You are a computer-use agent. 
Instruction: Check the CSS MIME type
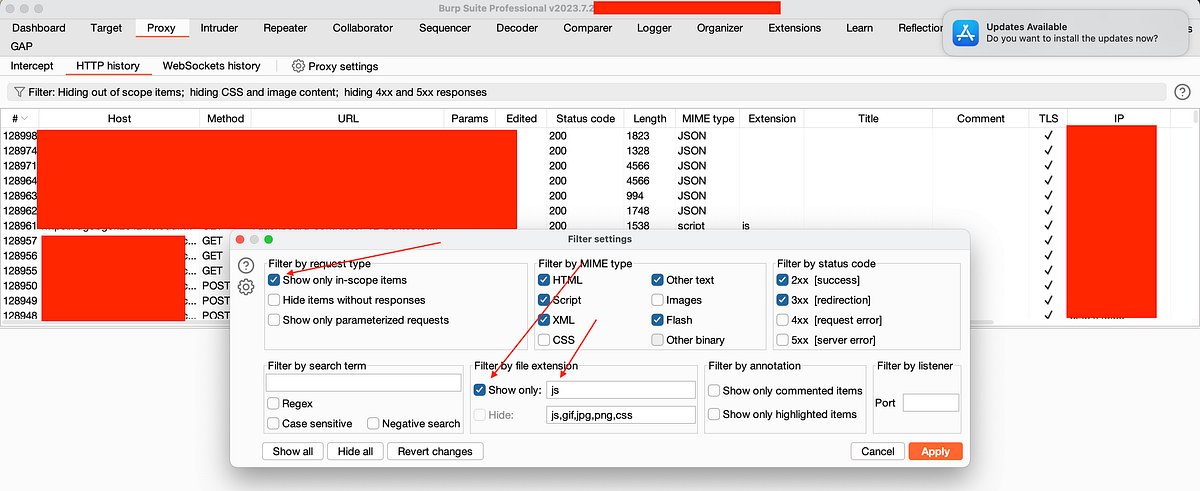click(543, 340)
